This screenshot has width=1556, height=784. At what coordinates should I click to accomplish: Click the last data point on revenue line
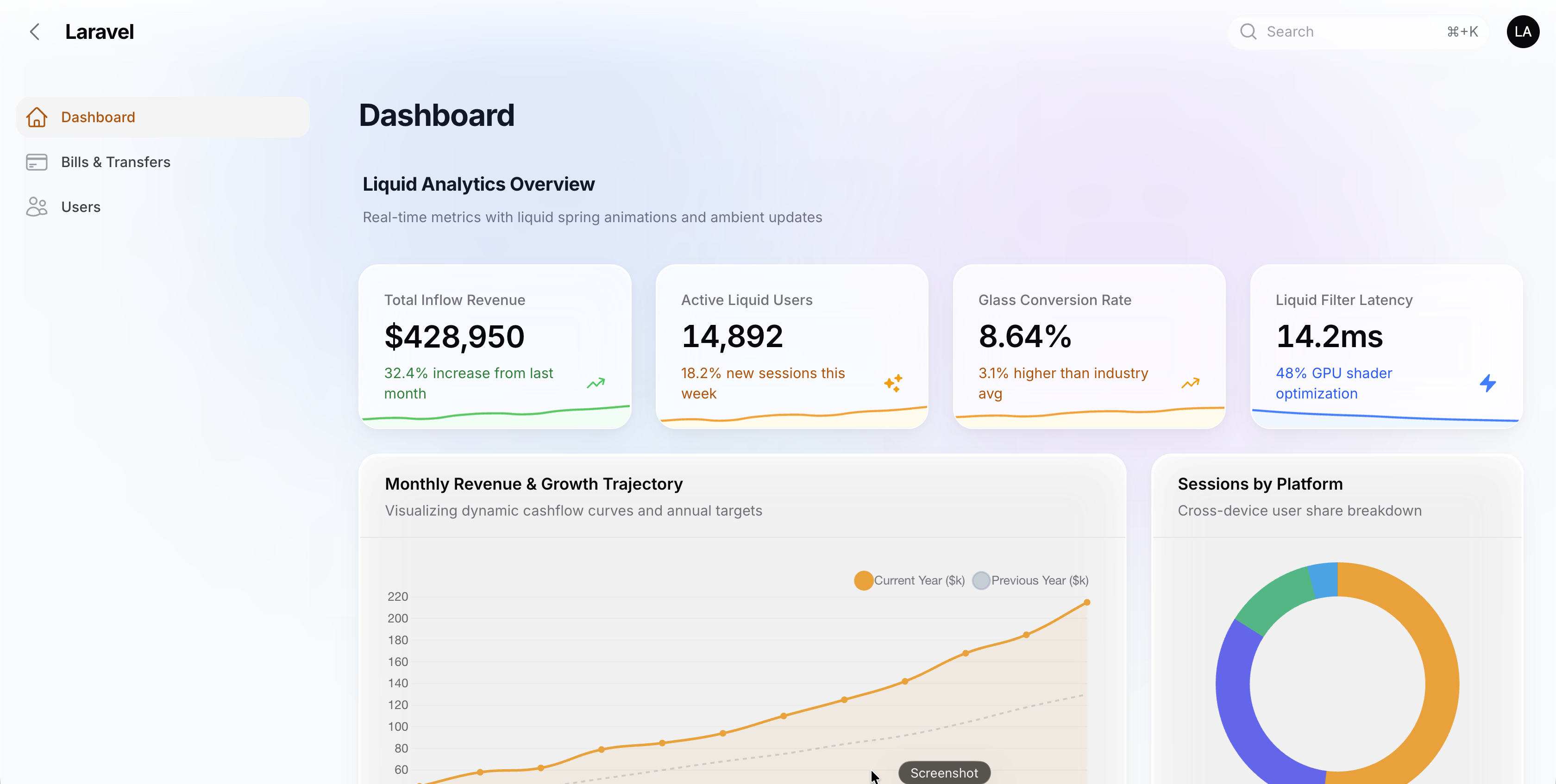tap(1087, 602)
